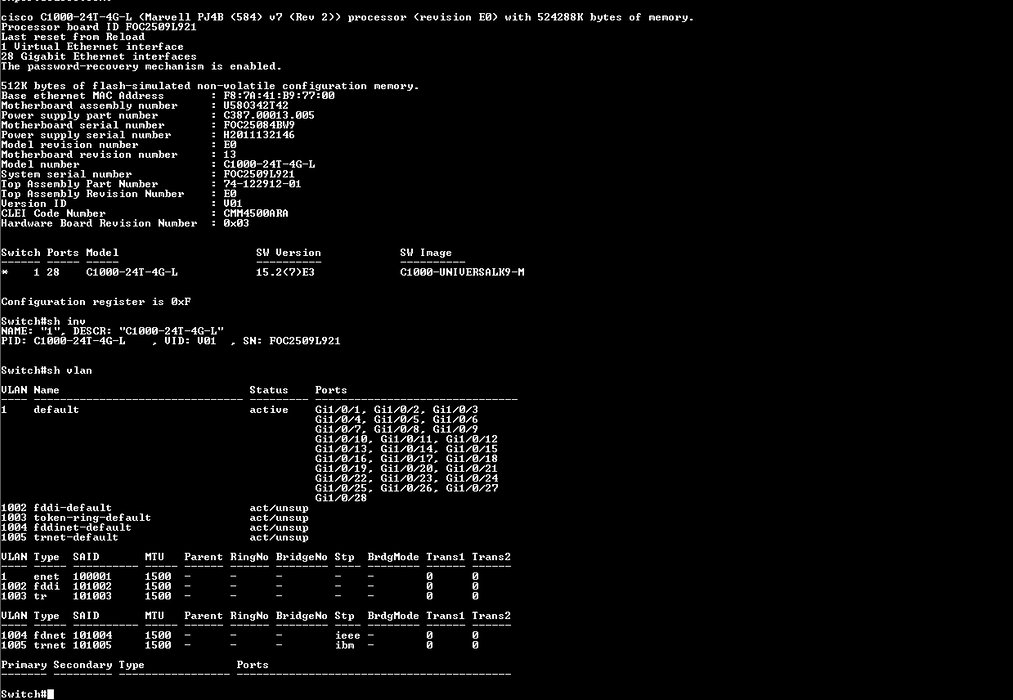Click the "Motherboard revision number" label

click(89, 154)
